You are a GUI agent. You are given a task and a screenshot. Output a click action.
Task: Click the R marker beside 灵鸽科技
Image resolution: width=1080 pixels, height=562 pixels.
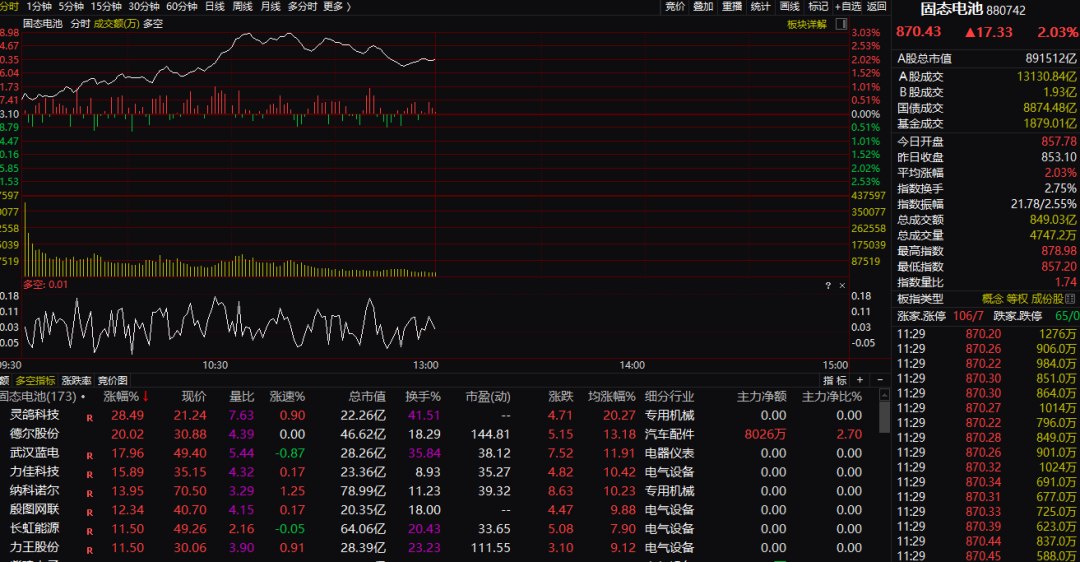(x=90, y=416)
